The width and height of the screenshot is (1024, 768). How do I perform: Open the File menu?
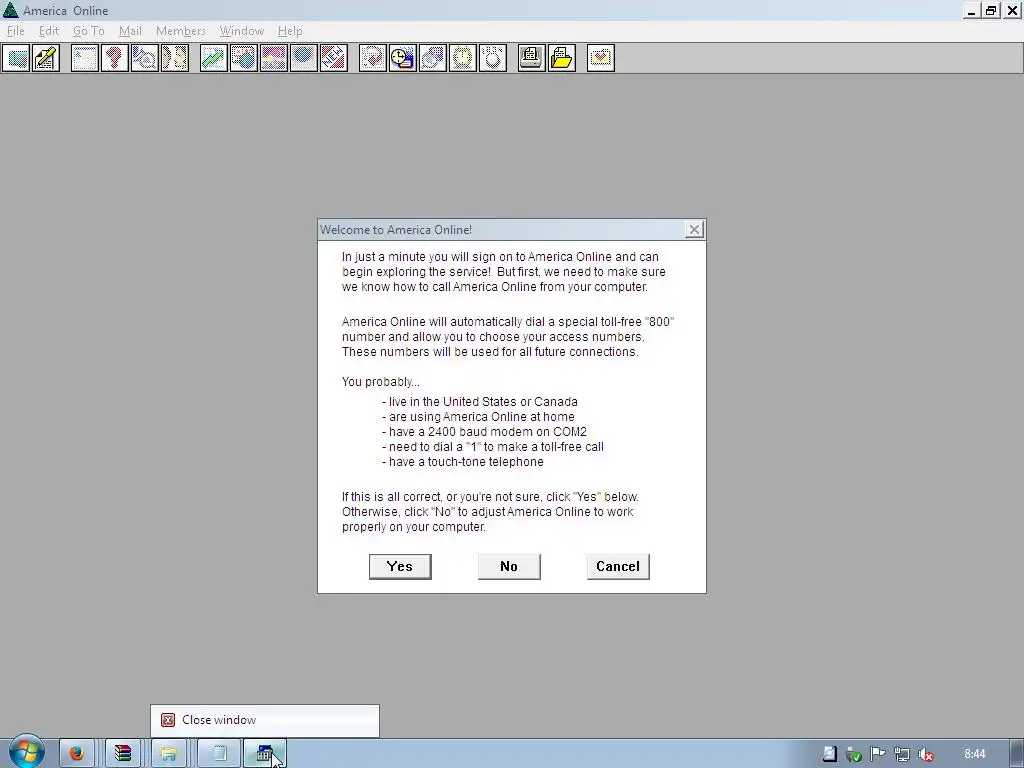click(x=16, y=31)
